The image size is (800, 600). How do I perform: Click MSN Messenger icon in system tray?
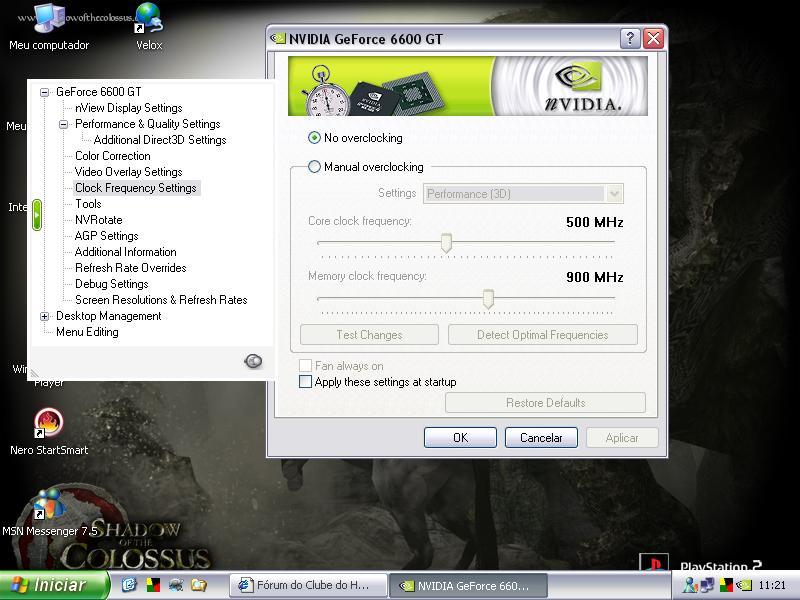coord(690,585)
